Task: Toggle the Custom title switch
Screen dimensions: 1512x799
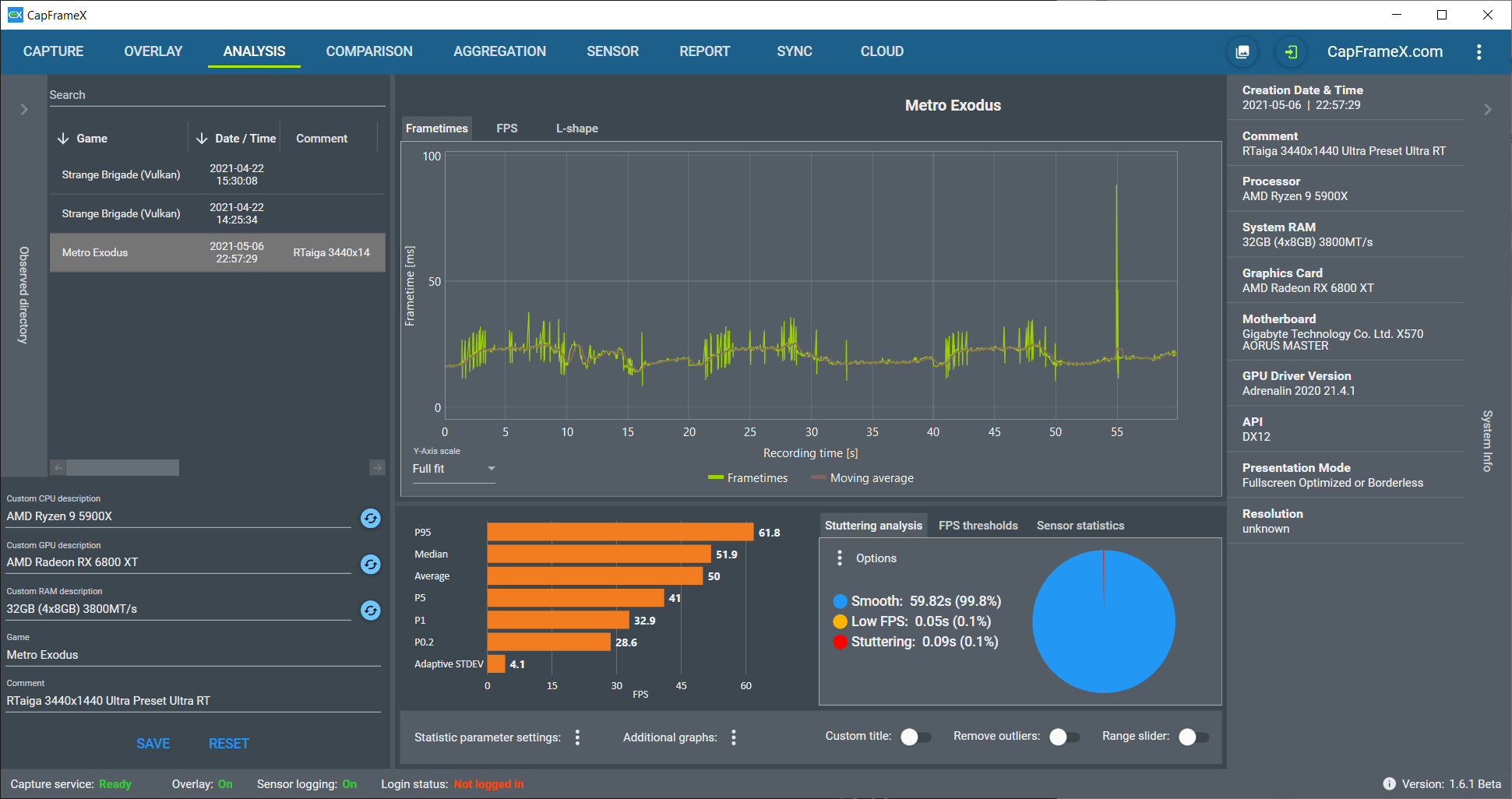Action: coord(915,737)
